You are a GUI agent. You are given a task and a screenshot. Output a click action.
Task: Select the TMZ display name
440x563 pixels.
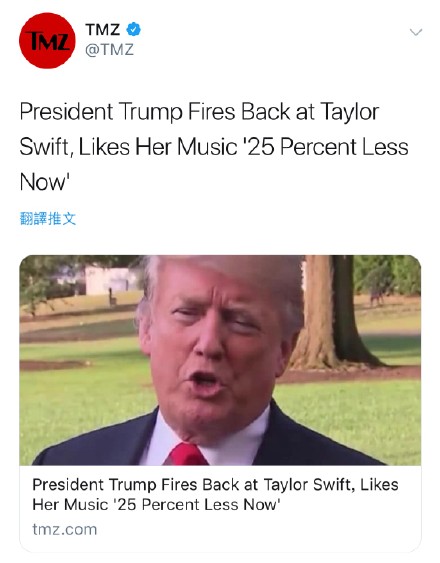[x=102, y=29]
